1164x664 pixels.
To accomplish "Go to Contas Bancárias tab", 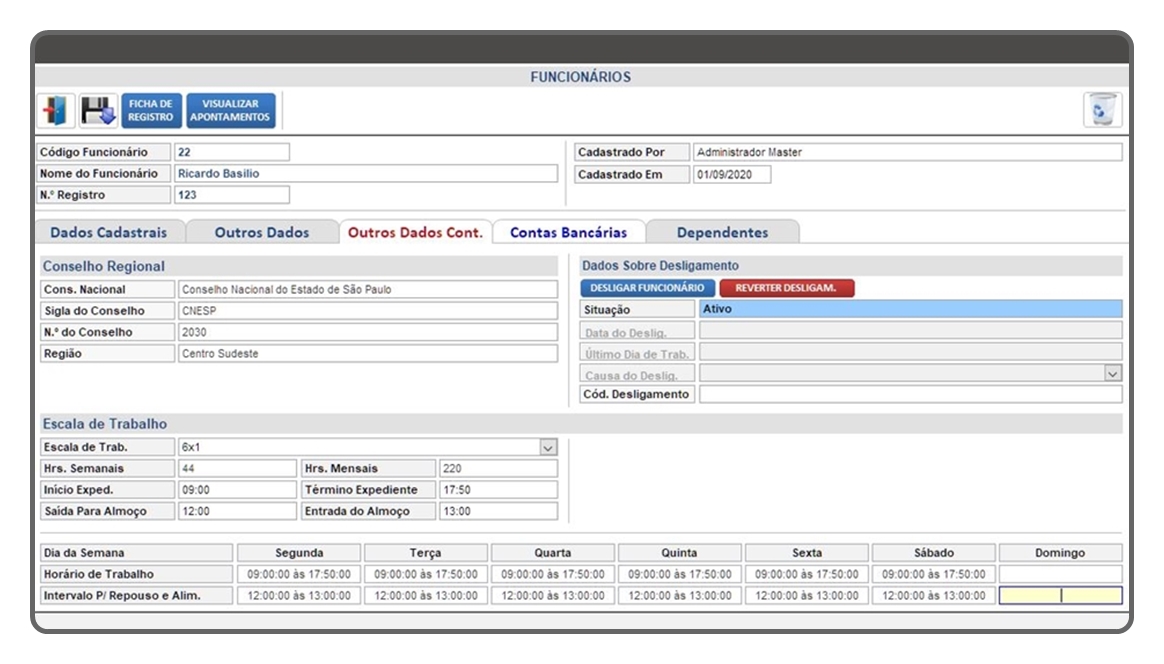I will pyautogui.click(x=569, y=232).
